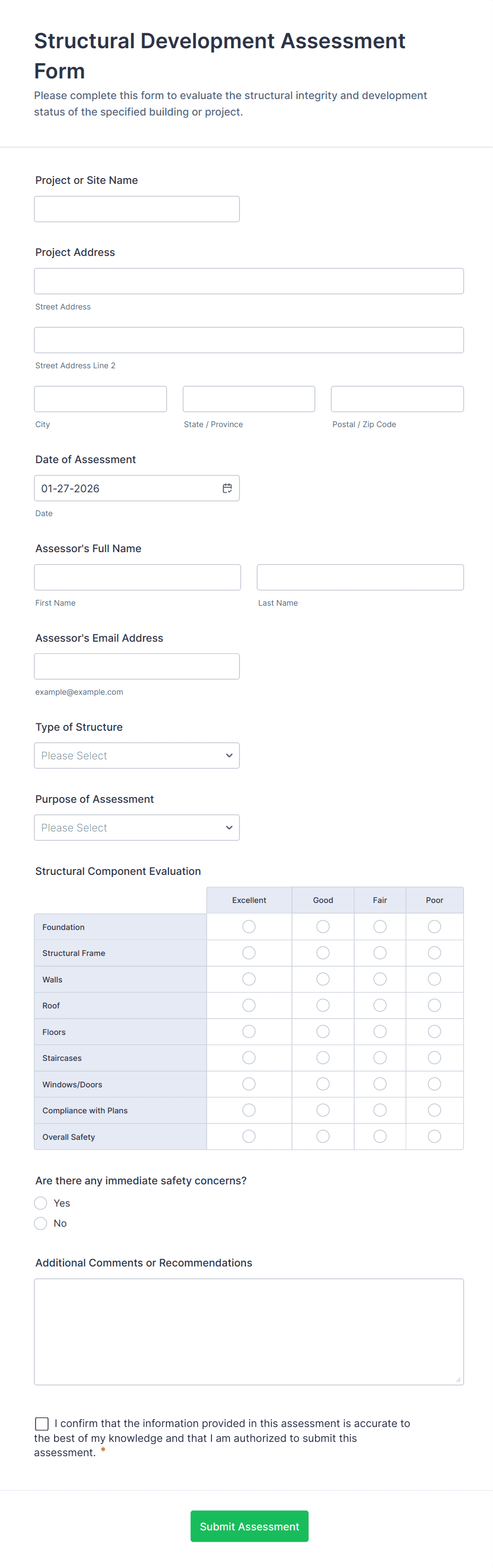Rate Roof as Poor
Image resolution: width=493 pixels, height=1568 pixels.
point(434,1005)
